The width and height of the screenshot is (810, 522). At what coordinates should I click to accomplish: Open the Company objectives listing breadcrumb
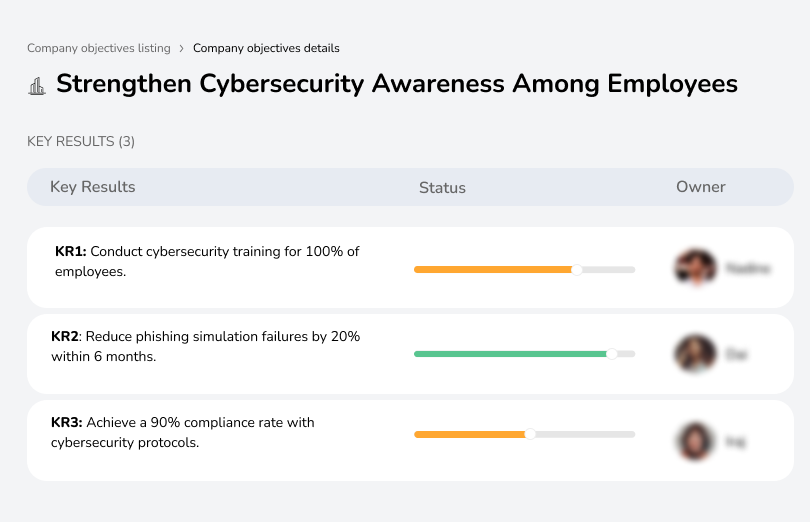pyautogui.click(x=99, y=48)
